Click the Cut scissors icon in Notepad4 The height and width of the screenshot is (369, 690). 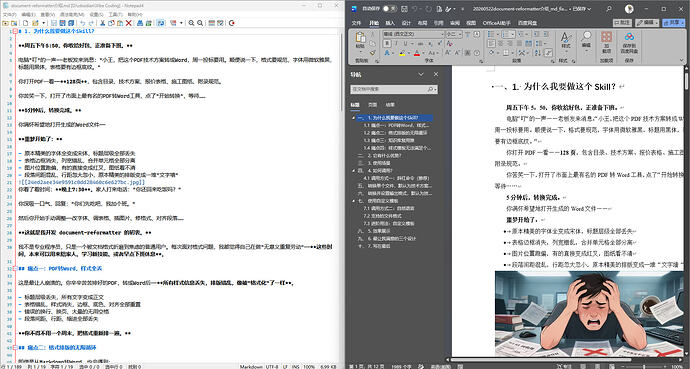[103, 23]
